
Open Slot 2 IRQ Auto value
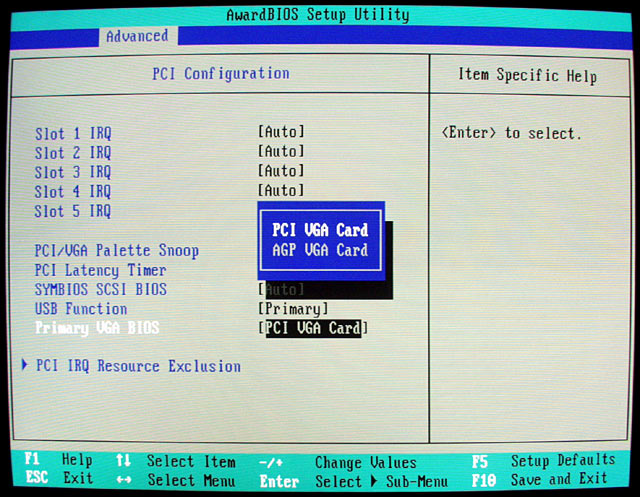[281, 152]
